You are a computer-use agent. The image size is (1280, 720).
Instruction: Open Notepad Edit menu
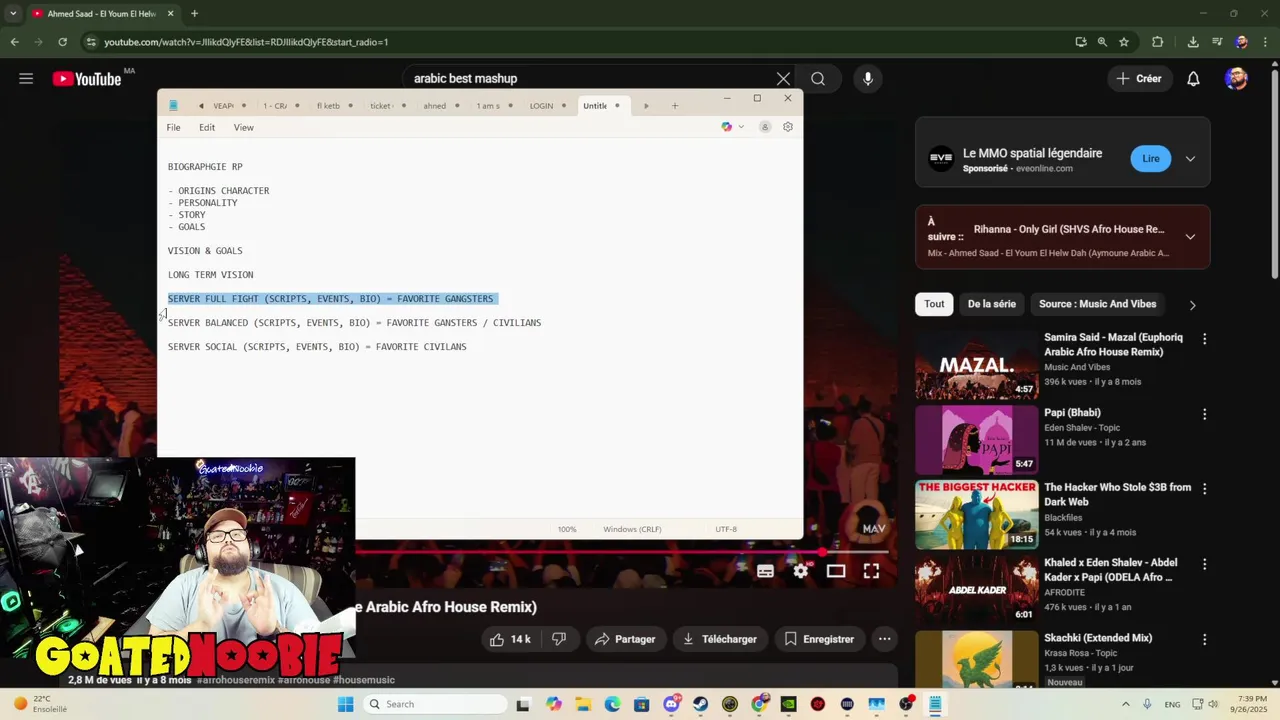coord(207,127)
